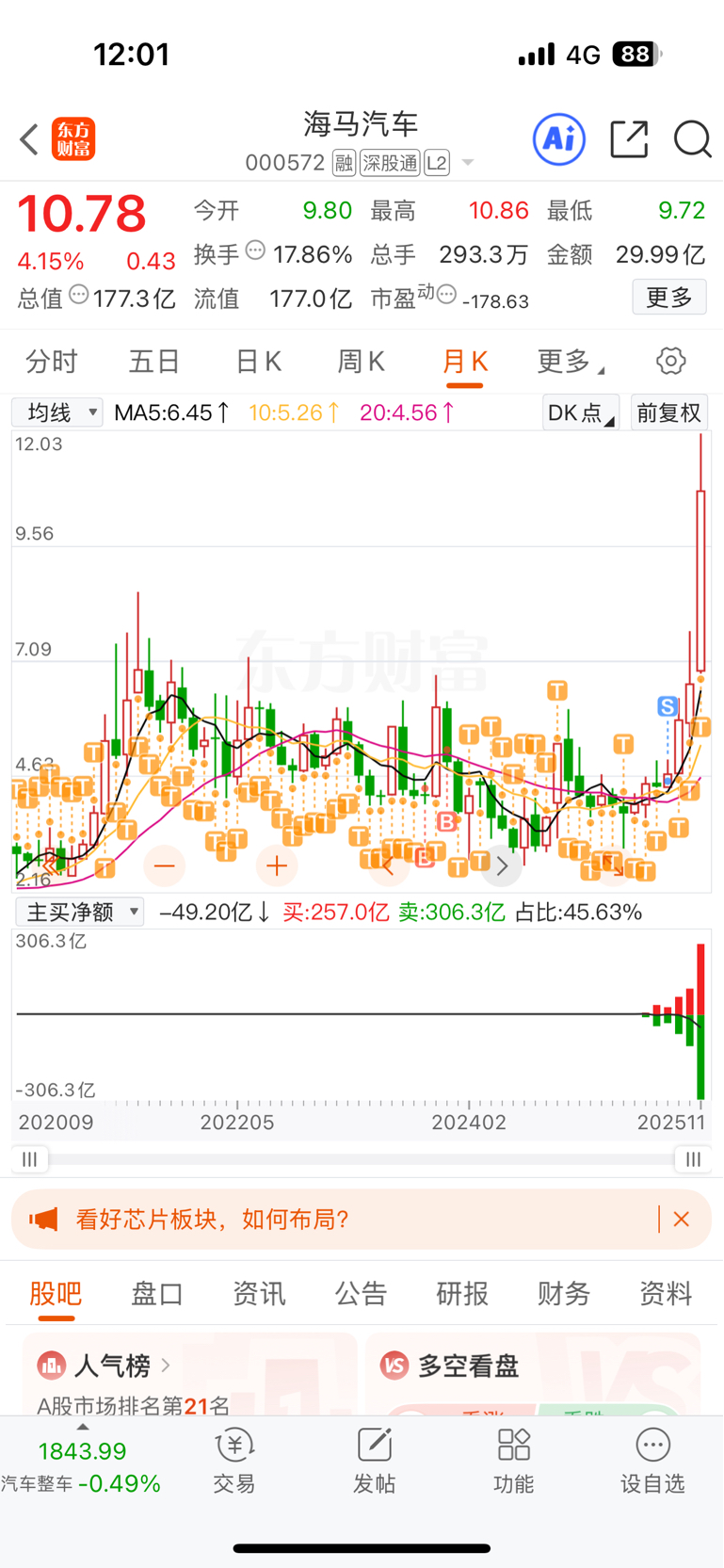724x1568 pixels.
Task: Tap 汽车整车 sector index 1843.99
Action: tap(81, 1467)
